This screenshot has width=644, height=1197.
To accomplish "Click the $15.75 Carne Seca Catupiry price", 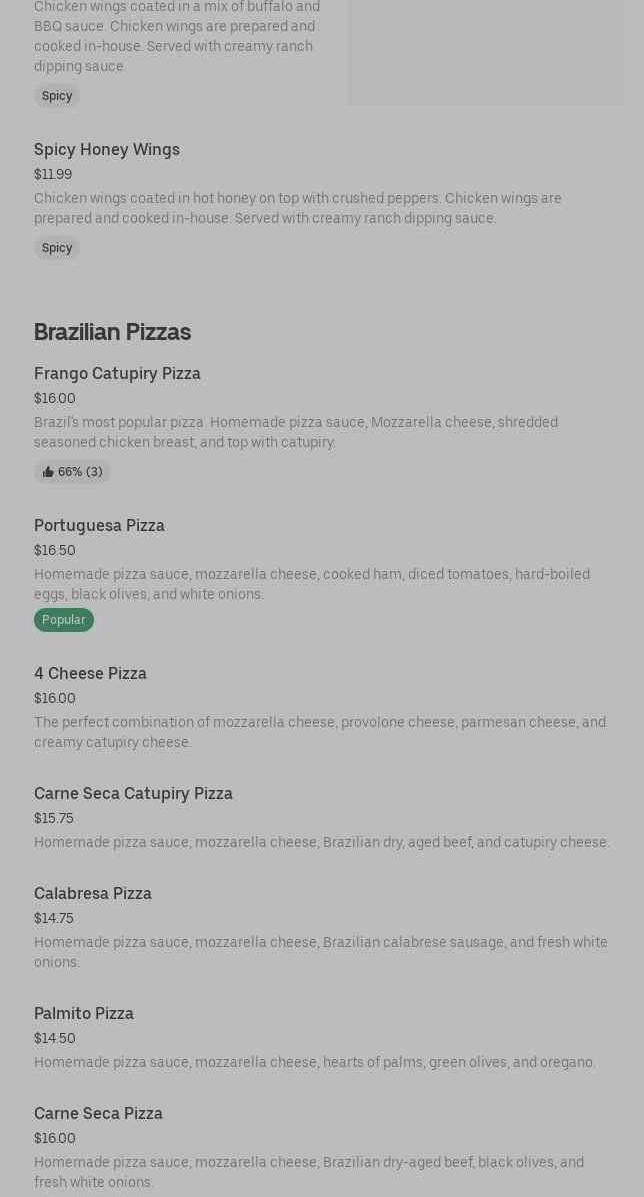I will (54, 818).
